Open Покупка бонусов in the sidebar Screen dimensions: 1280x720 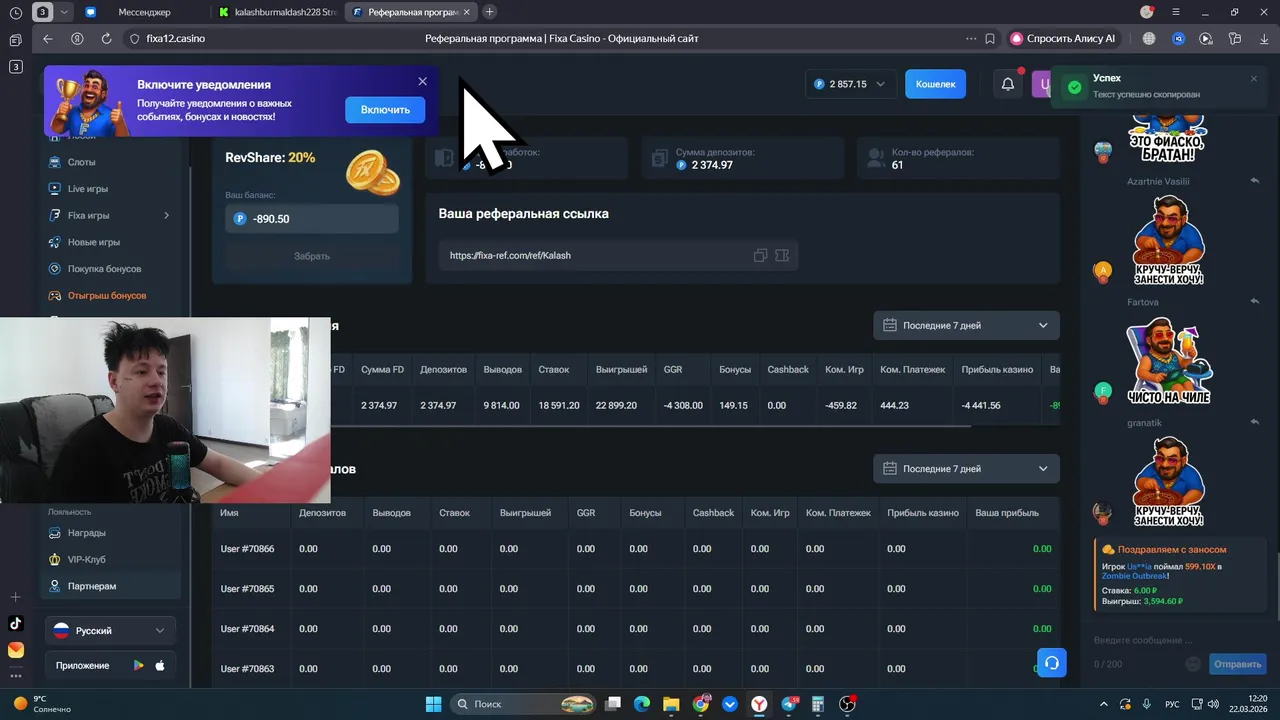point(104,269)
